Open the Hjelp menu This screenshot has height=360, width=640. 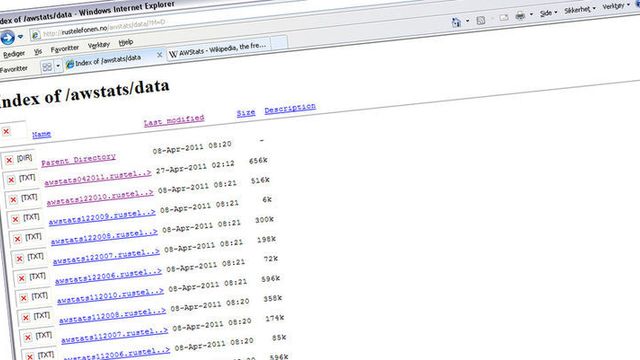point(126,42)
